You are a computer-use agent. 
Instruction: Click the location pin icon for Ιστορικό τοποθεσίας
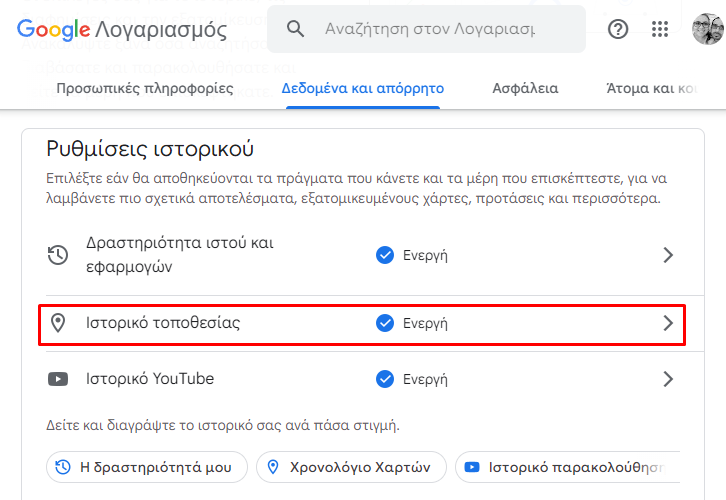click(x=58, y=323)
